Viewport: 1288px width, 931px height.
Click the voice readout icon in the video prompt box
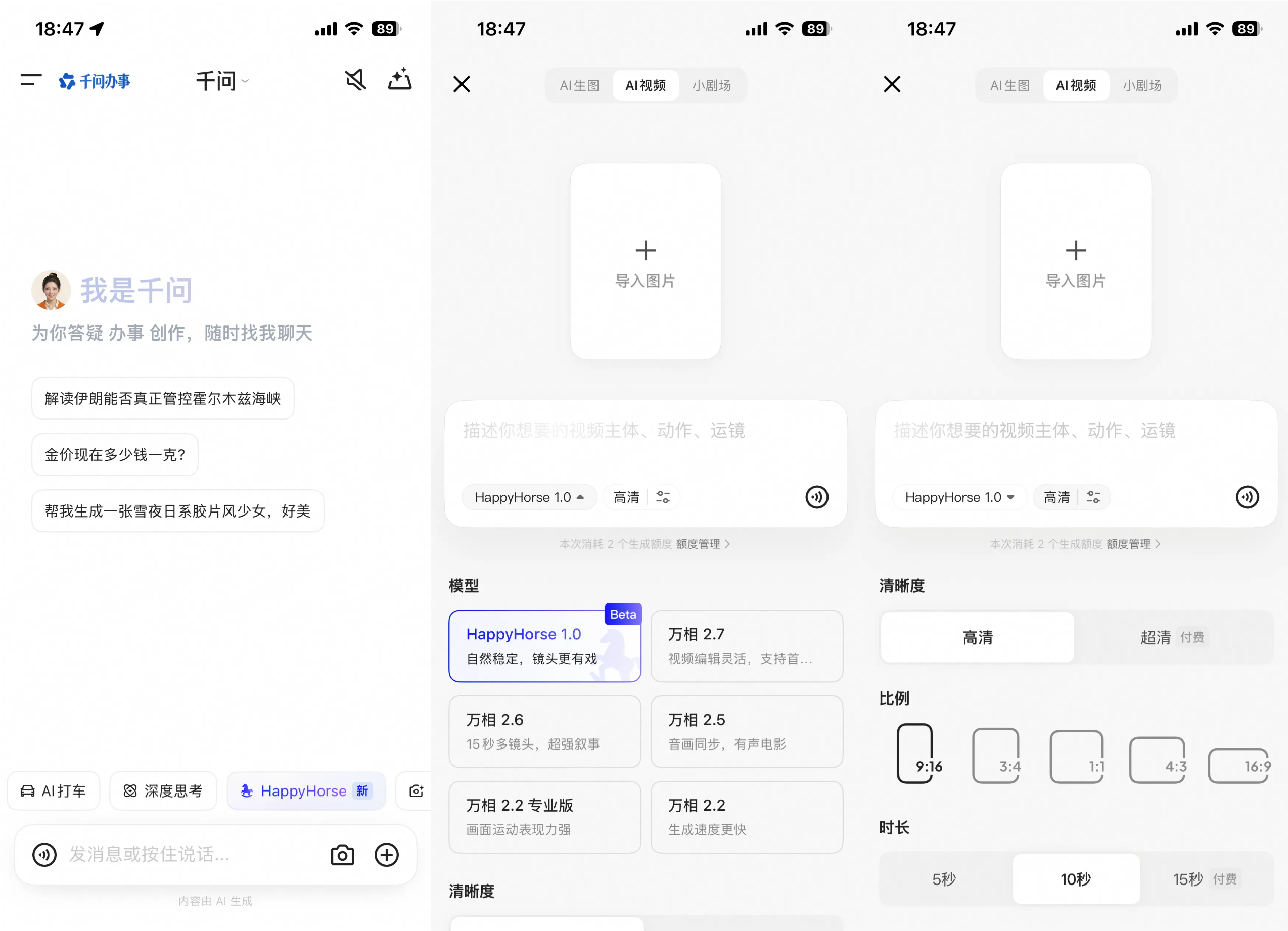pos(817,497)
